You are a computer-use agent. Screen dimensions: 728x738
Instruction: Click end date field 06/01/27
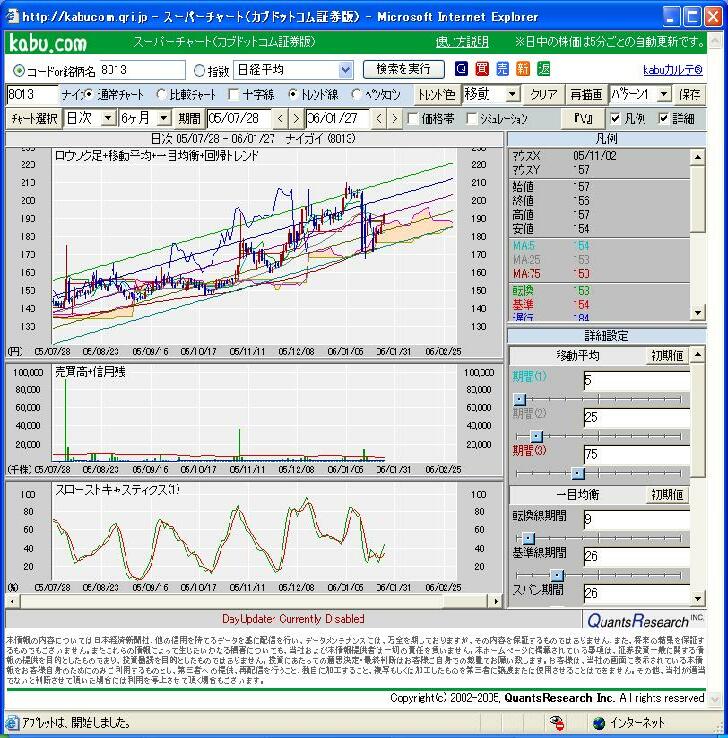(338, 118)
